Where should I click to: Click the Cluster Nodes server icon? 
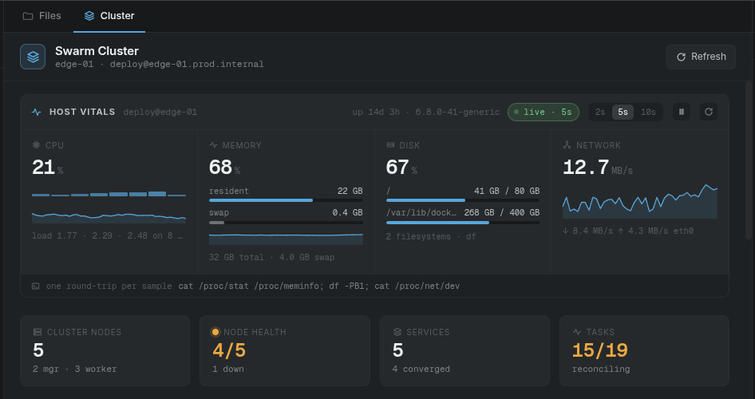click(38, 332)
